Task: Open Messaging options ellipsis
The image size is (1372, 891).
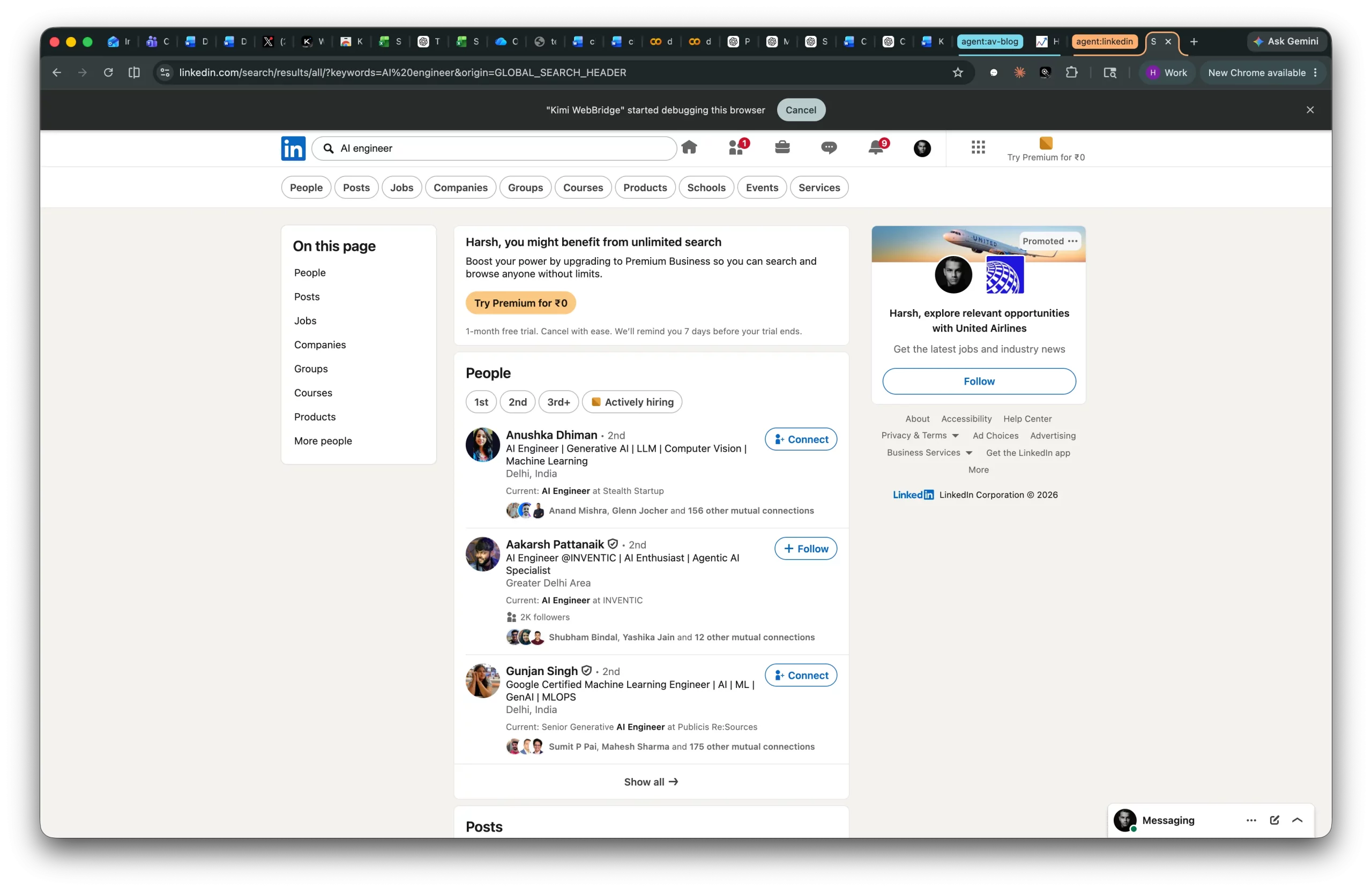Action: [1251, 820]
